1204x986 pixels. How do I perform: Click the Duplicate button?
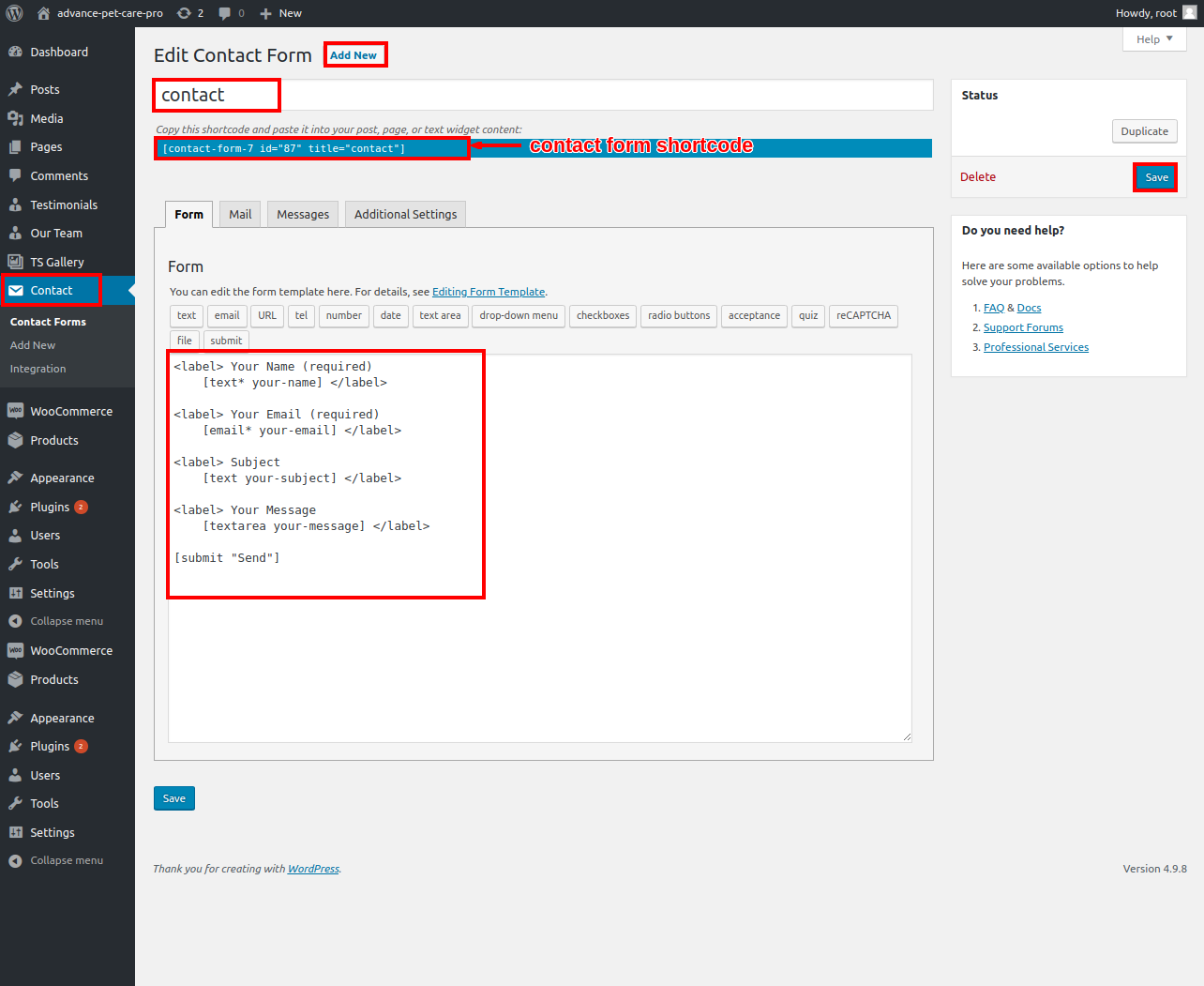[x=1144, y=131]
